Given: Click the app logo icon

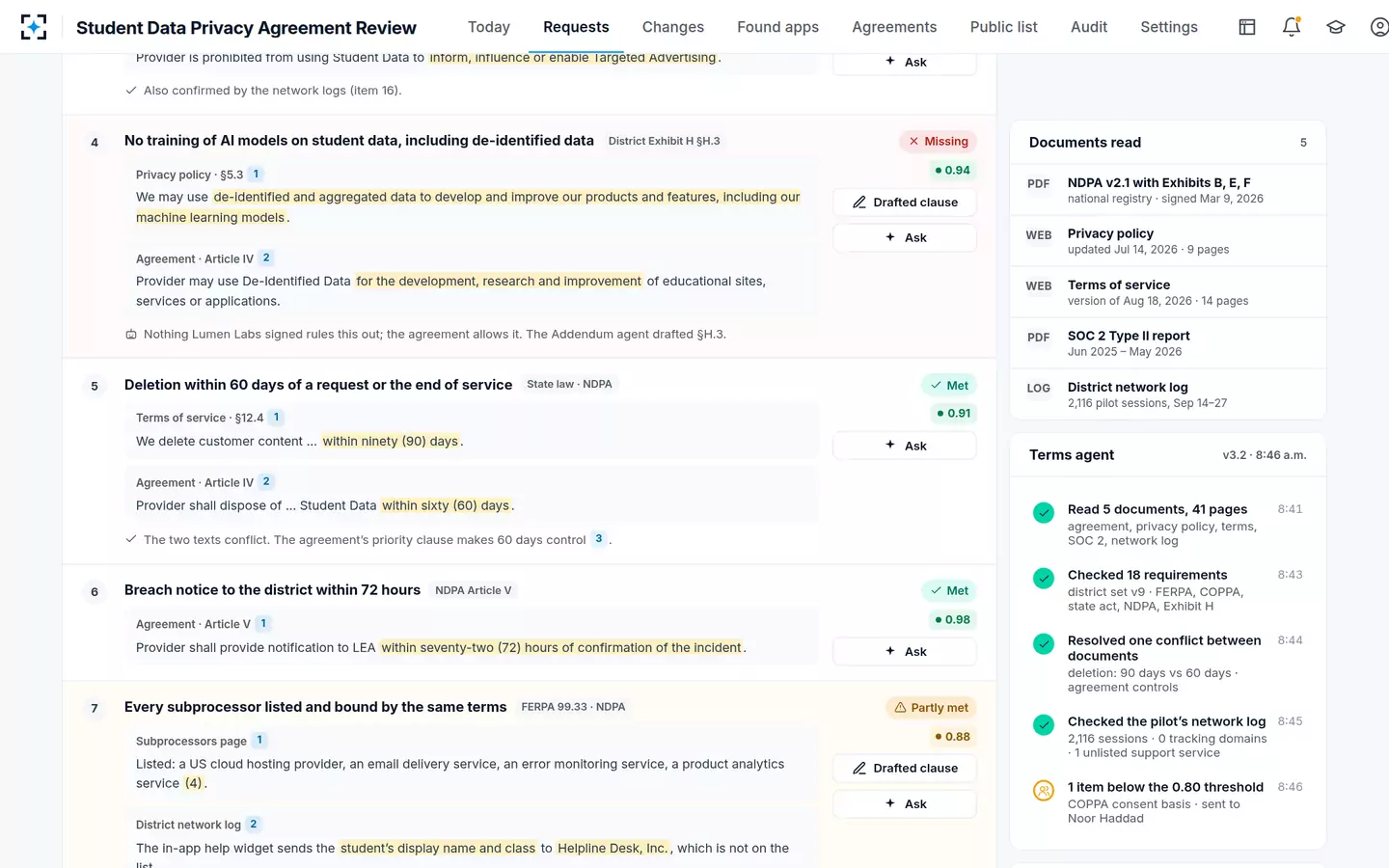Looking at the screenshot, I should [x=34, y=27].
